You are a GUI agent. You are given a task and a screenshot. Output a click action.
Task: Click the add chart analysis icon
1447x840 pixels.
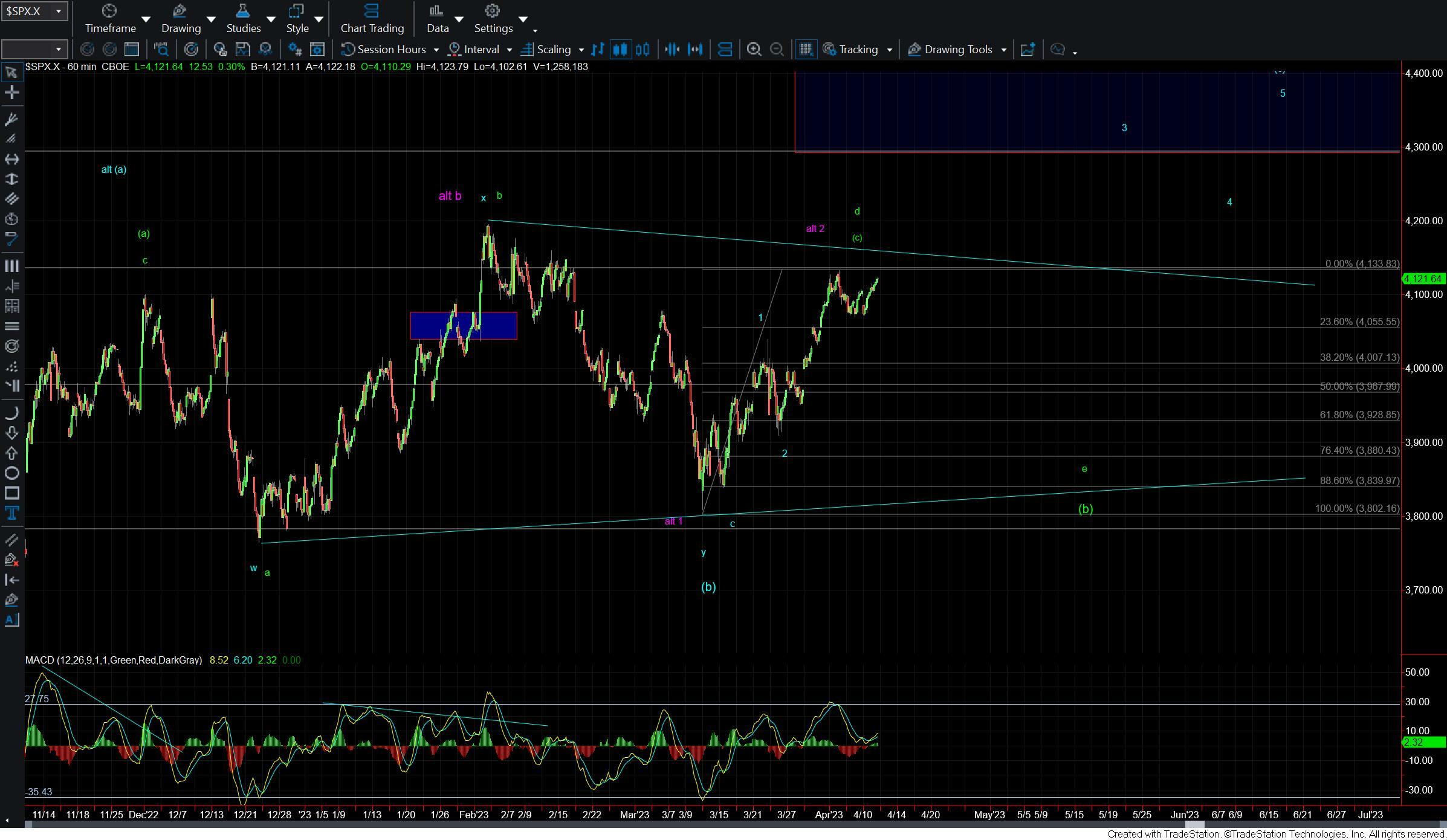click(x=1027, y=50)
